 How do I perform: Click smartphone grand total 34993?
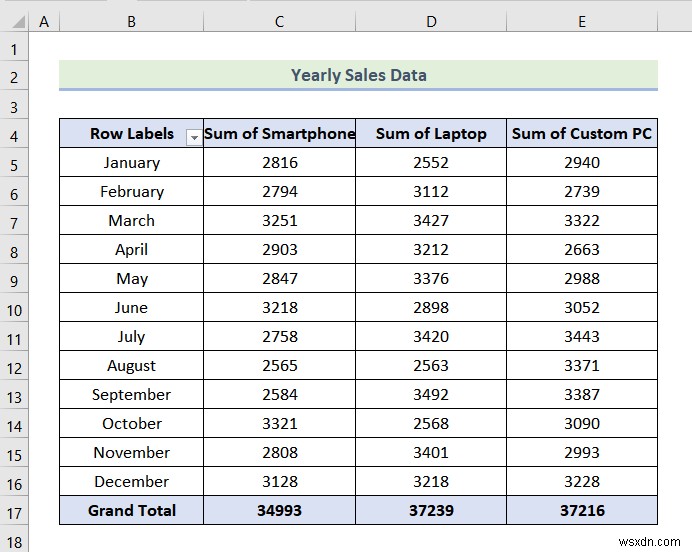coord(279,510)
